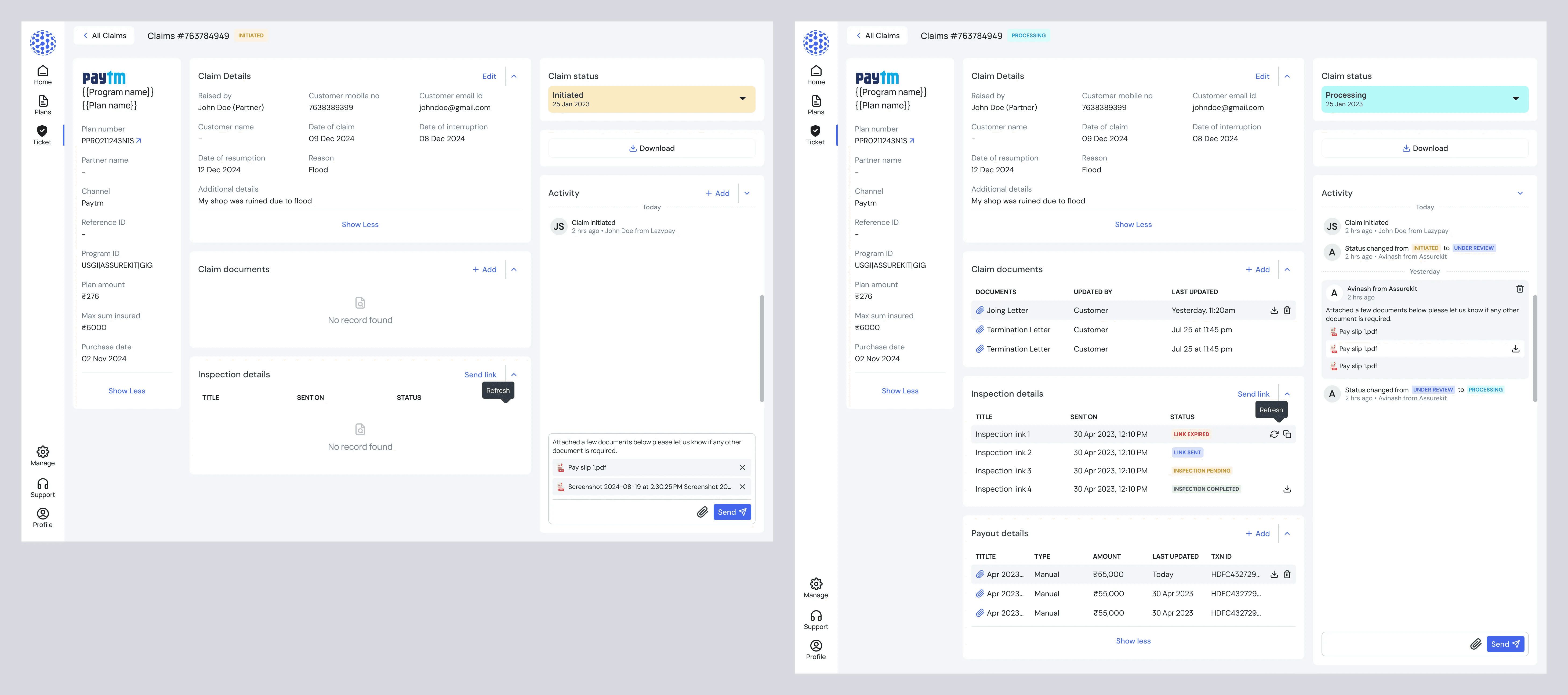The height and width of the screenshot is (695, 1568).
Task: Add a claim document in the Initiated screen
Action: click(x=485, y=270)
